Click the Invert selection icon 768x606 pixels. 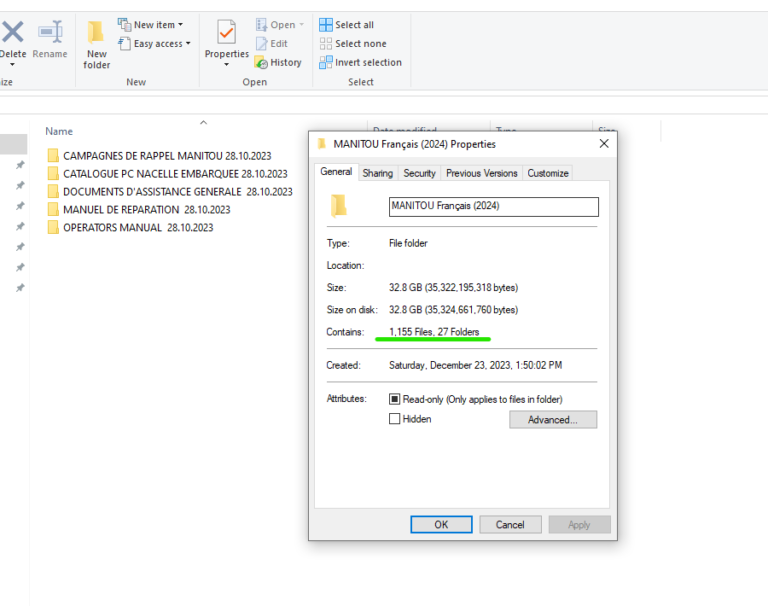click(x=326, y=62)
